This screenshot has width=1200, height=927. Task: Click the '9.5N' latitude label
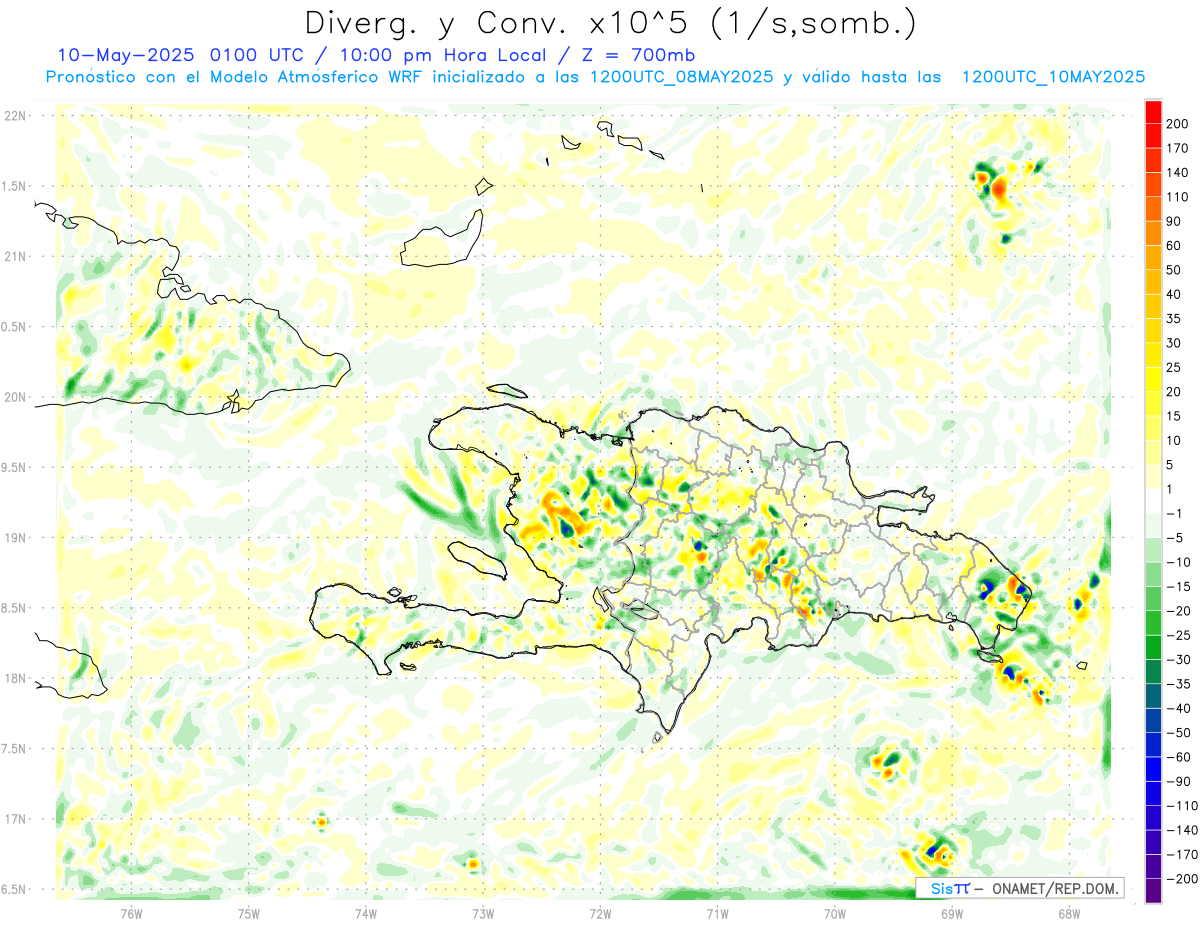point(15,468)
